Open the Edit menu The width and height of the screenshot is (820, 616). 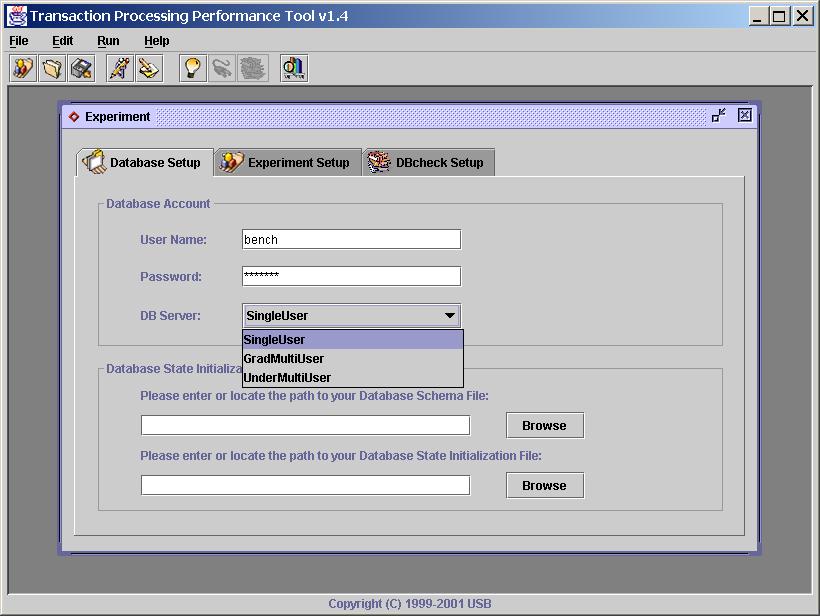[63, 41]
